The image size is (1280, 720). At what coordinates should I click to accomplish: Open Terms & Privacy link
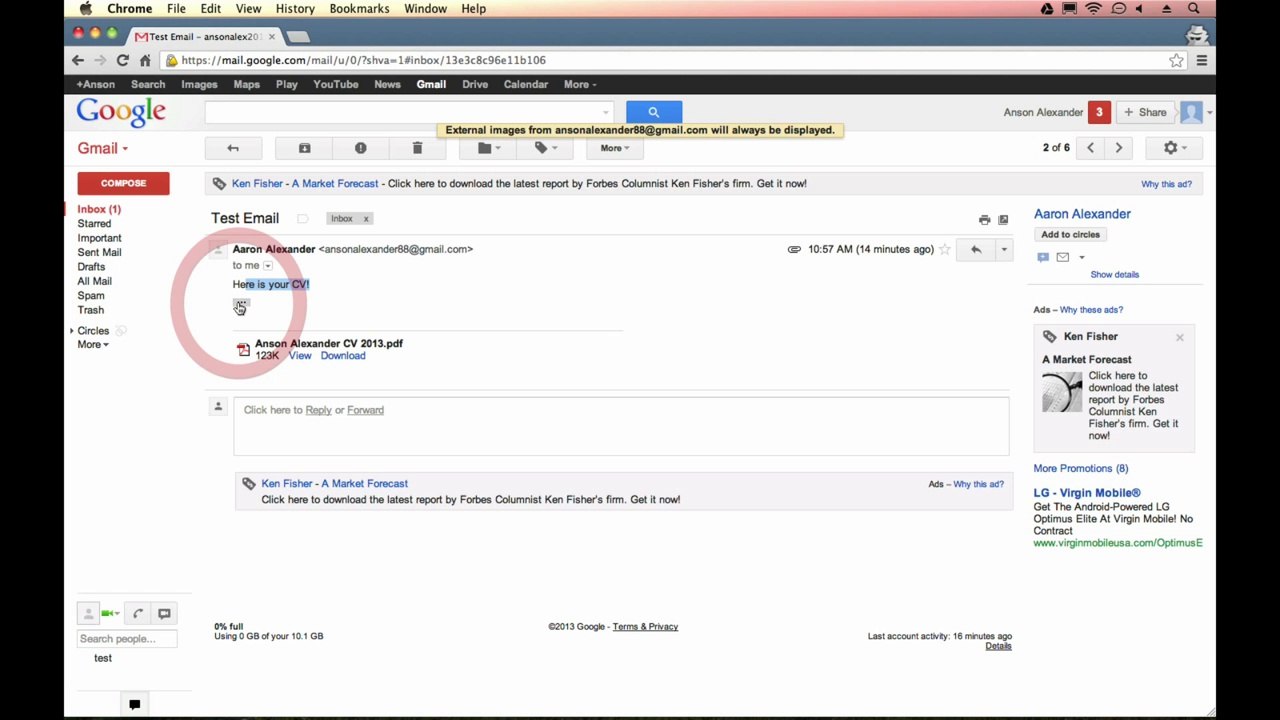point(645,627)
